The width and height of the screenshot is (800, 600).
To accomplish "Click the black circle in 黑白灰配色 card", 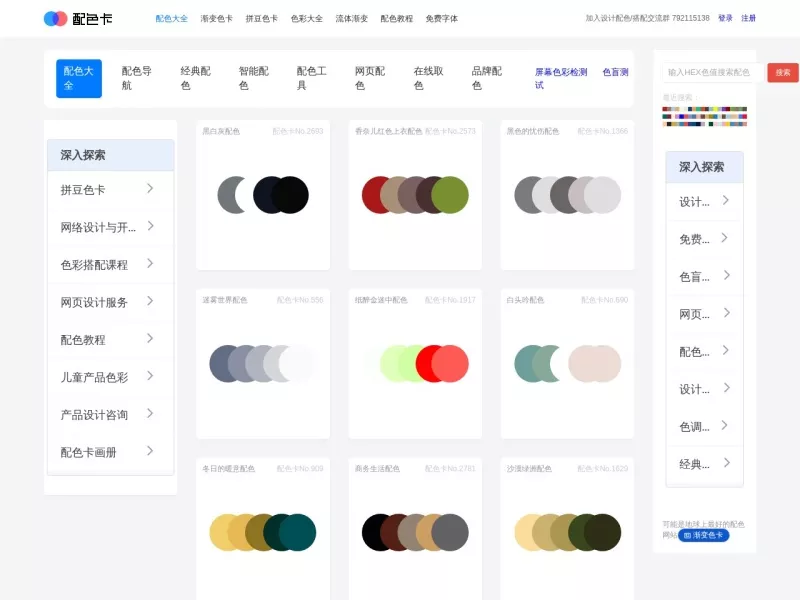I will (x=290, y=195).
